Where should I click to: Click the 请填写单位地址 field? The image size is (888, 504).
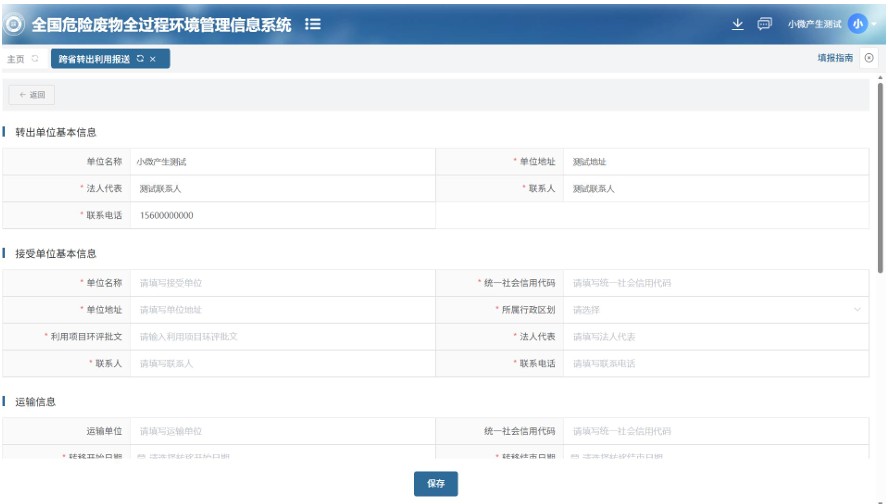point(283,310)
